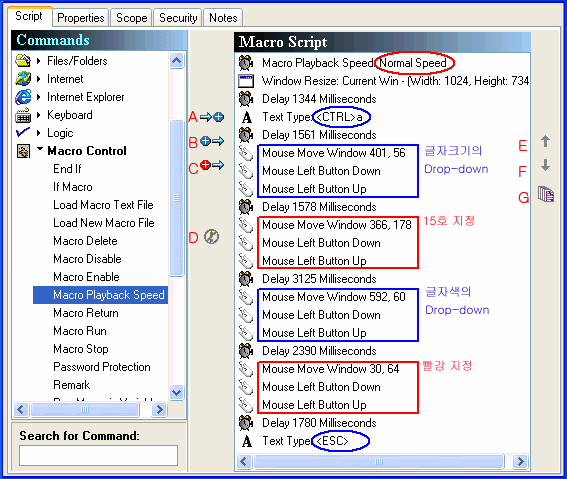Click the disable command clock icon beside D
The height and width of the screenshot is (479, 567).
[x=212, y=237]
